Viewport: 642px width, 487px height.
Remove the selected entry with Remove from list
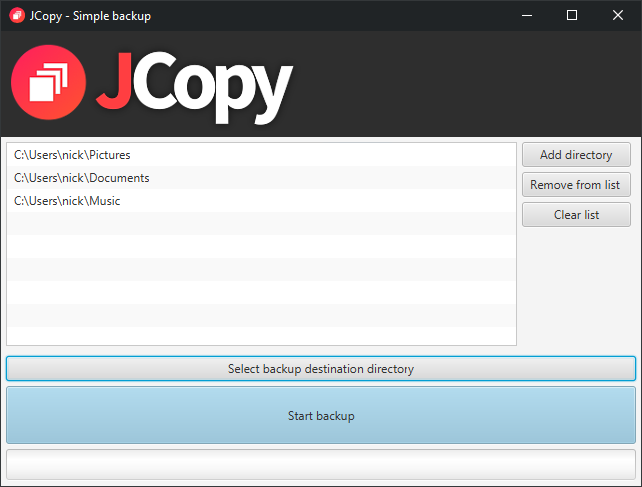tap(576, 185)
